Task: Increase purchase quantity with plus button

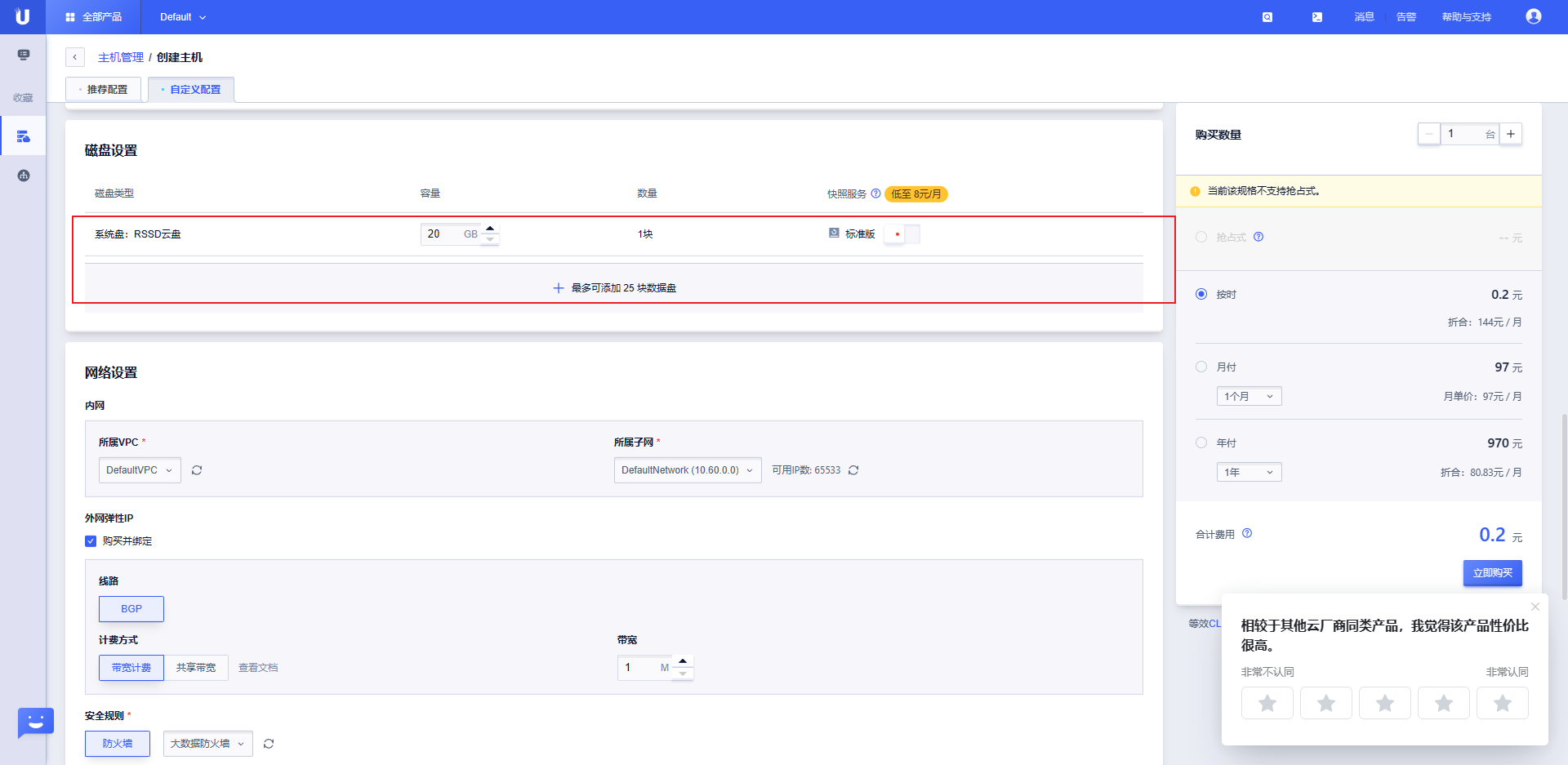Action: (x=1511, y=134)
